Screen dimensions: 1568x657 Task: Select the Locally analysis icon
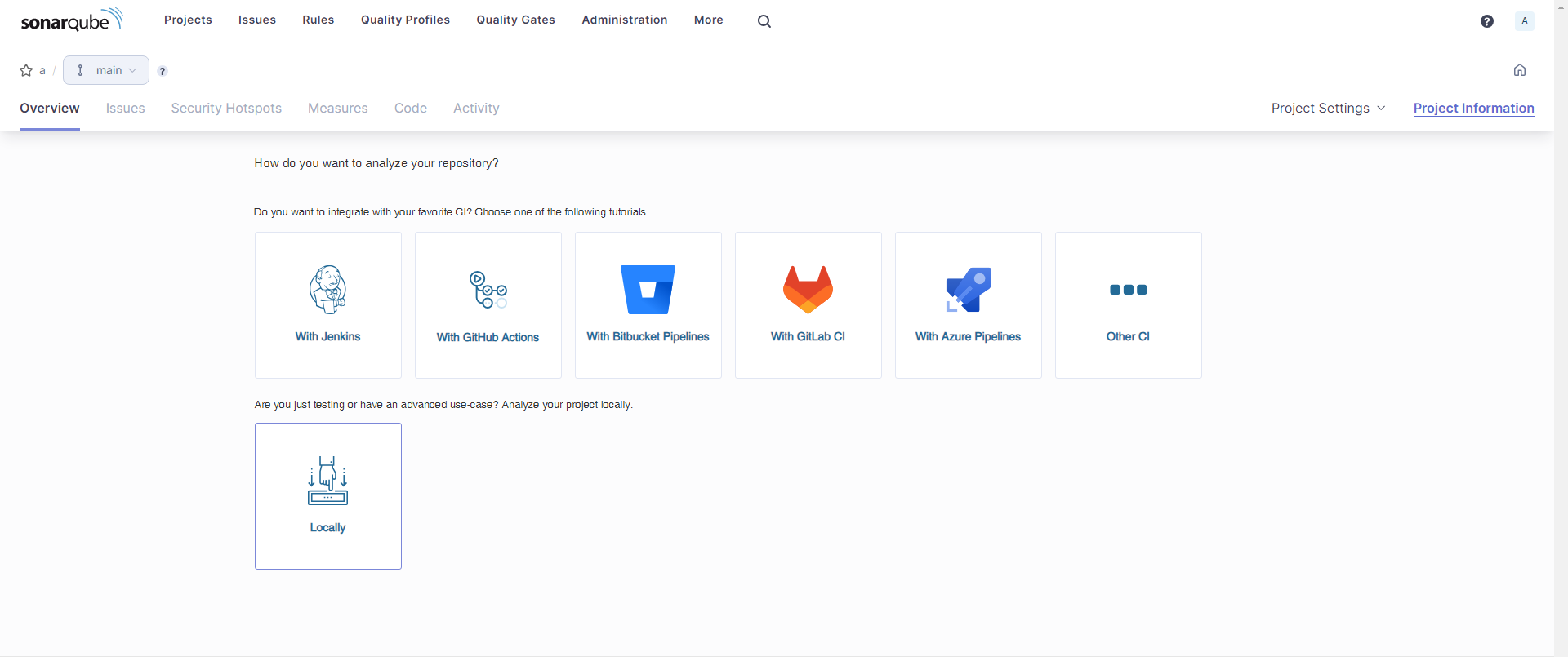tap(328, 481)
